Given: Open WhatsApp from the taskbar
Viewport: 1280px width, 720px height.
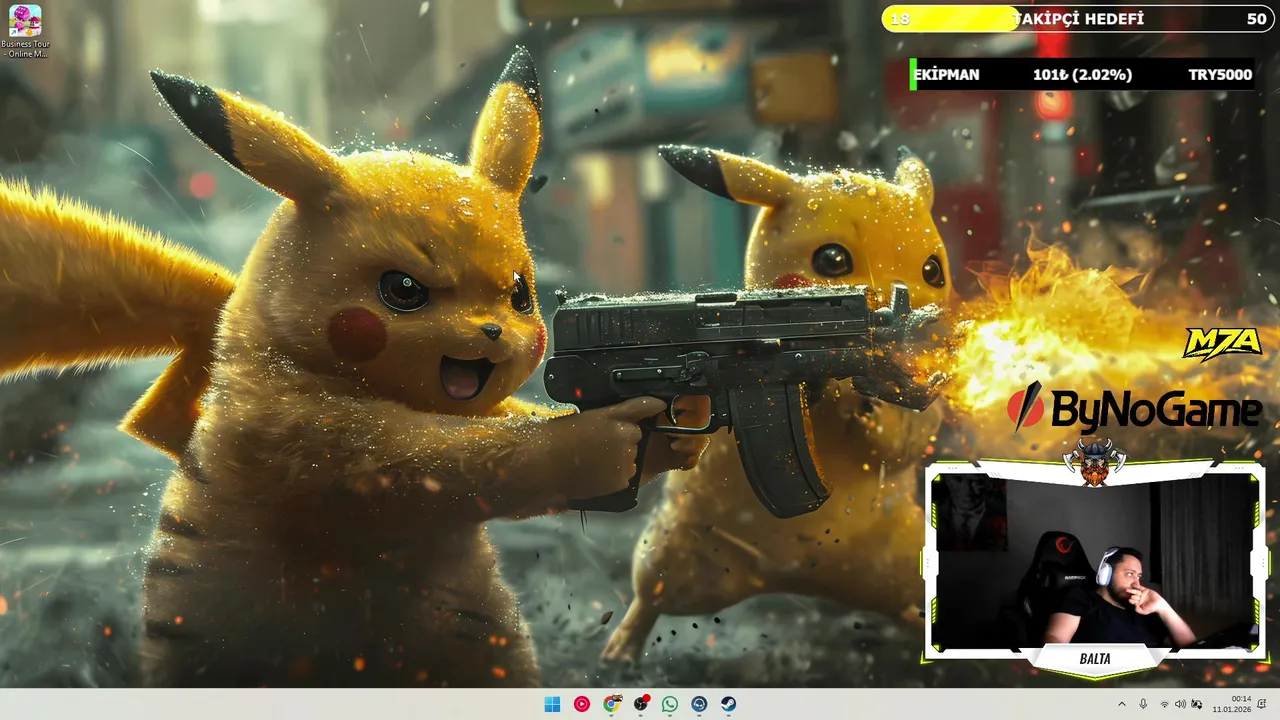Looking at the screenshot, I should coord(670,704).
